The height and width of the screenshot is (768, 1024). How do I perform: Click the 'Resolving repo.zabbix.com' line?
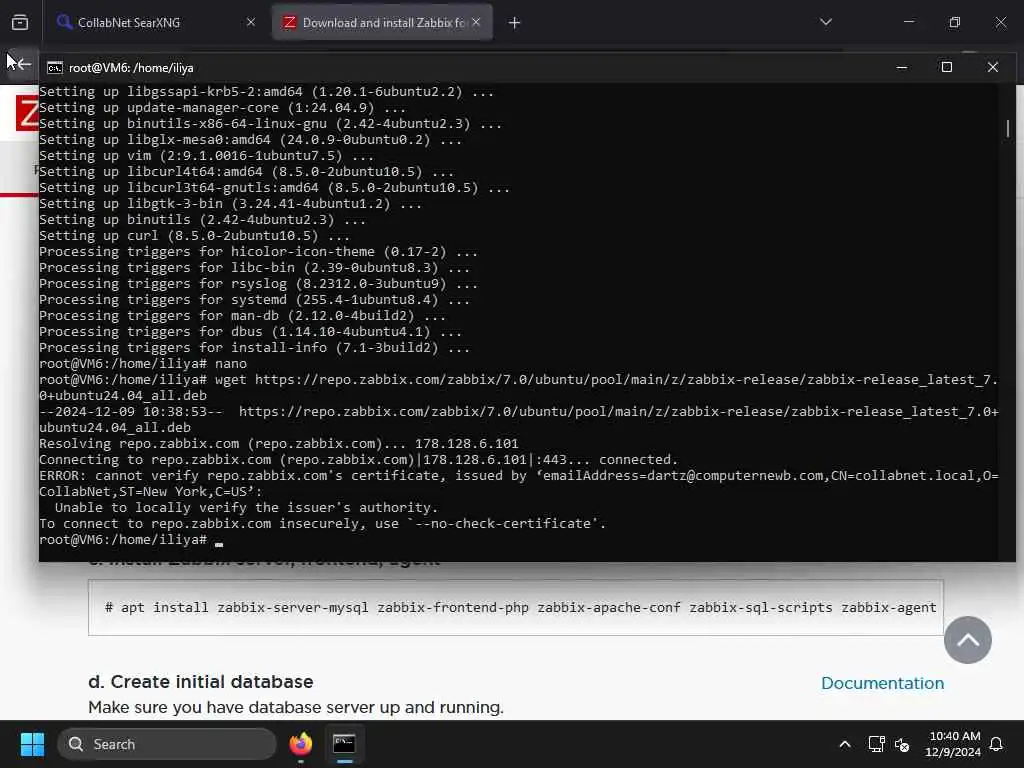click(279, 443)
